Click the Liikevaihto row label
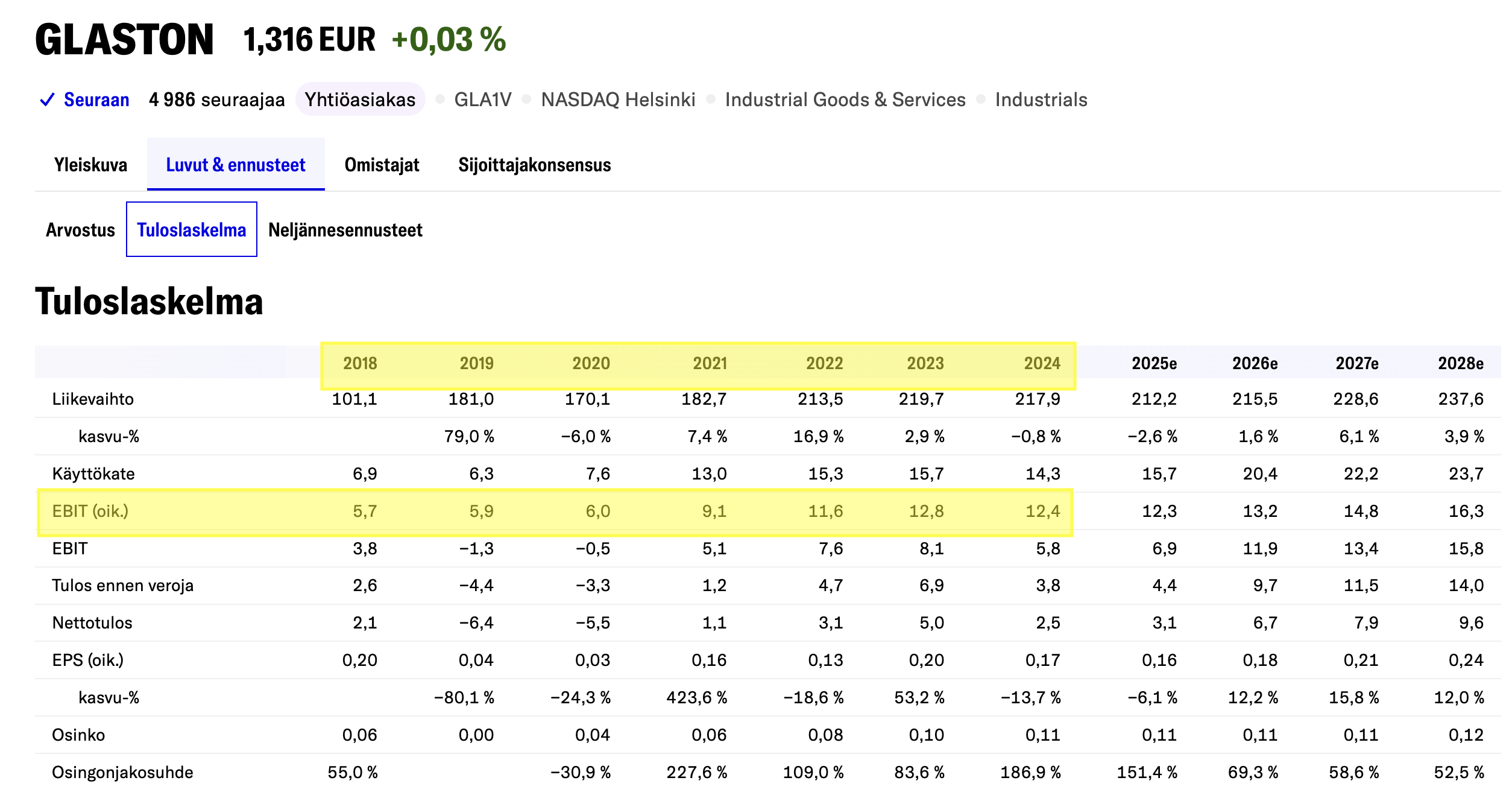Image resolution: width=1512 pixels, height=801 pixels. (x=93, y=399)
